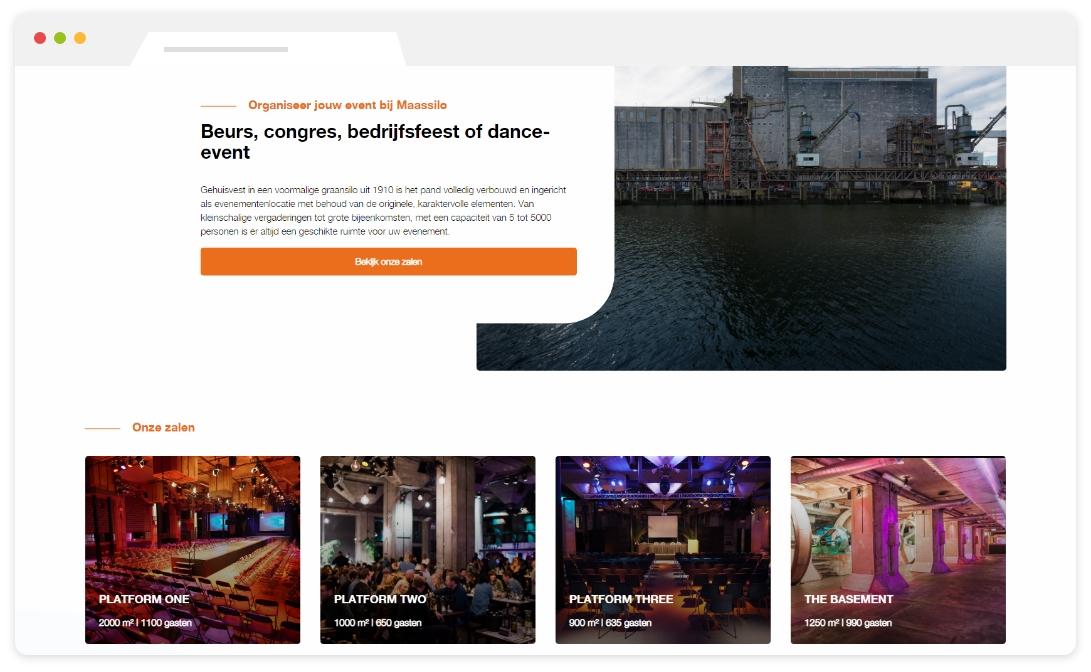Select the browser tab at top

pyautogui.click(x=268, y=49)
